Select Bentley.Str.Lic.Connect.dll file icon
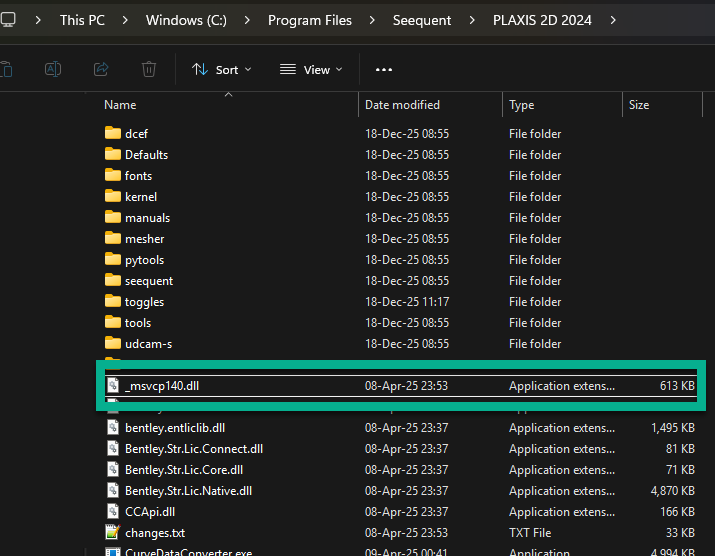Screen dimensions: 715x556 point(113,448)
